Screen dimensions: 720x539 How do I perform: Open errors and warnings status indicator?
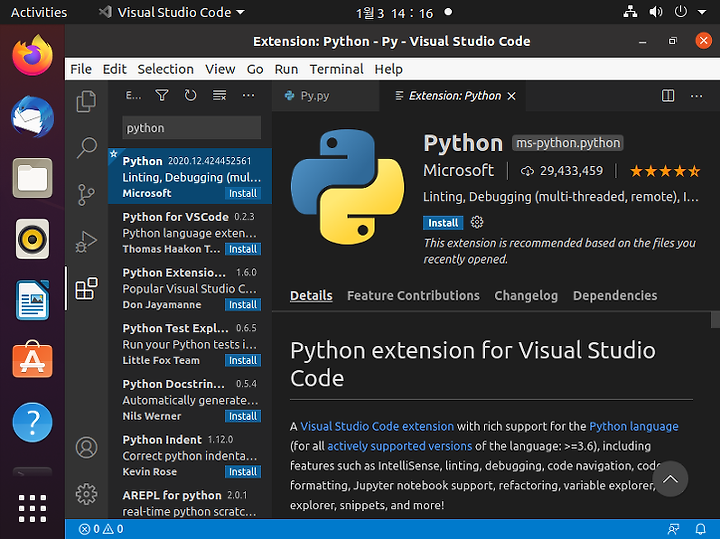pyautogui.click(x=101, y=529)
